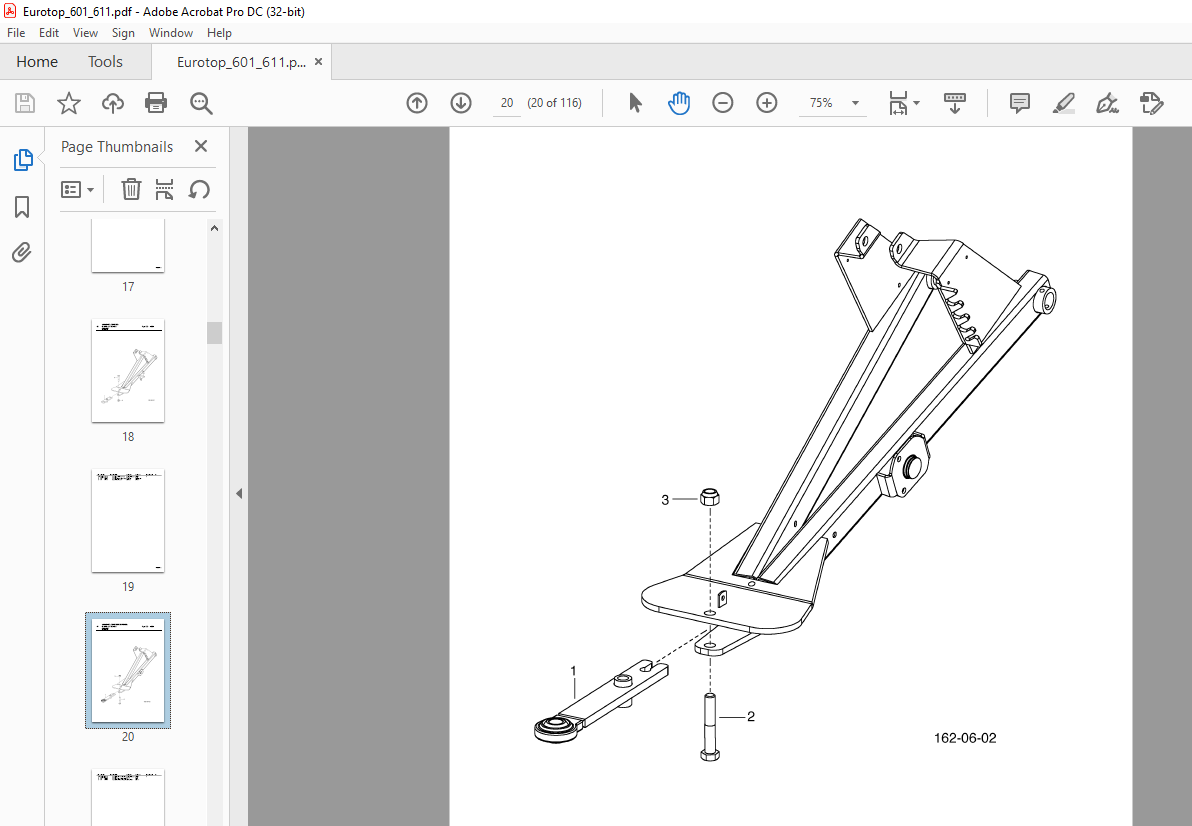Select page 18 thumbnail
The height and width of the screenshot is (826, 1192).
tap(128, 371)
